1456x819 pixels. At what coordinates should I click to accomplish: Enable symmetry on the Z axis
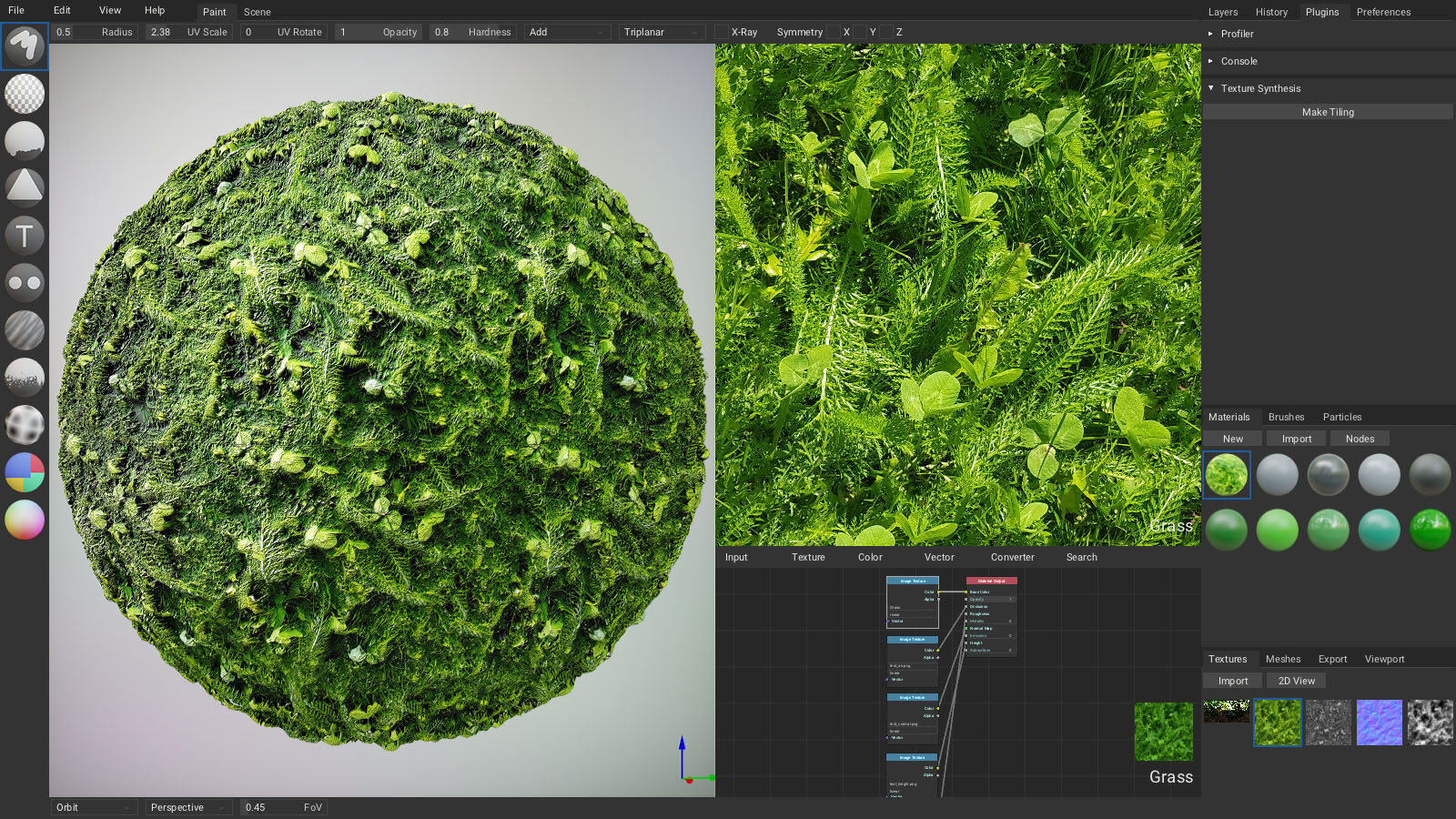tap(886, 32)
